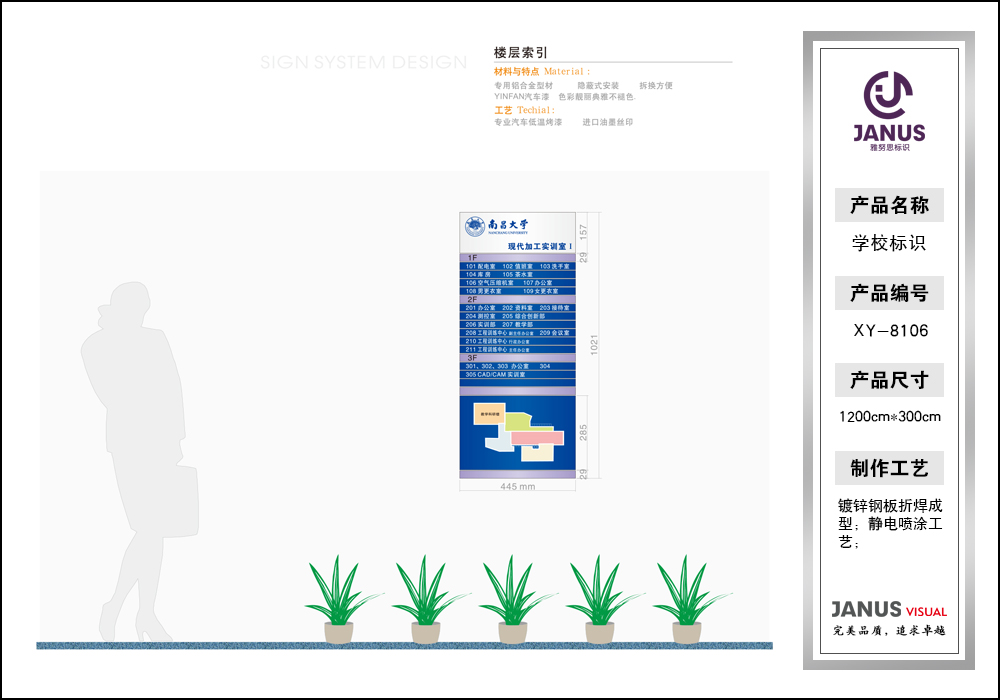Screen dimensions: 1000x700
Task: Click the rightmost potted plant
Action: (687, 600)
